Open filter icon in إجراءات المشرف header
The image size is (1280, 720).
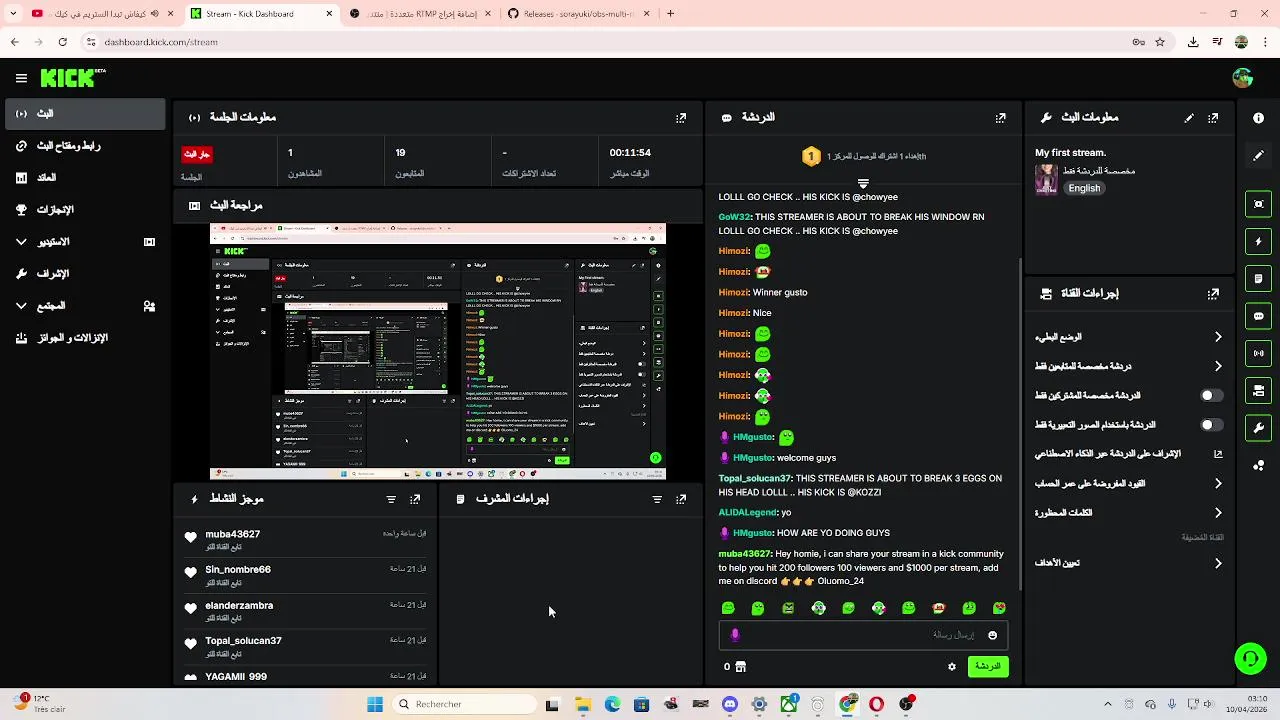click(657, 499)
